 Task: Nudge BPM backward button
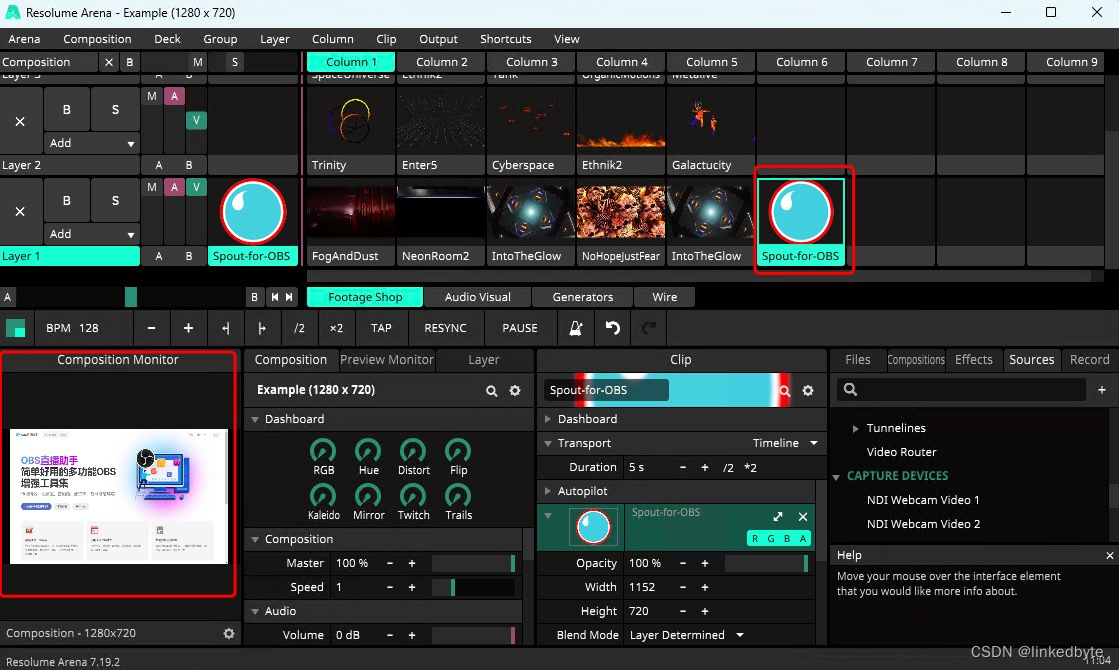click(x=226, y=328)
